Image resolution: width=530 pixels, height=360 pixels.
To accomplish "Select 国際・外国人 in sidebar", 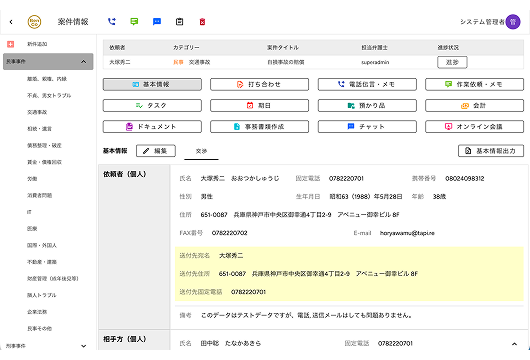I will tap(42, 245).
